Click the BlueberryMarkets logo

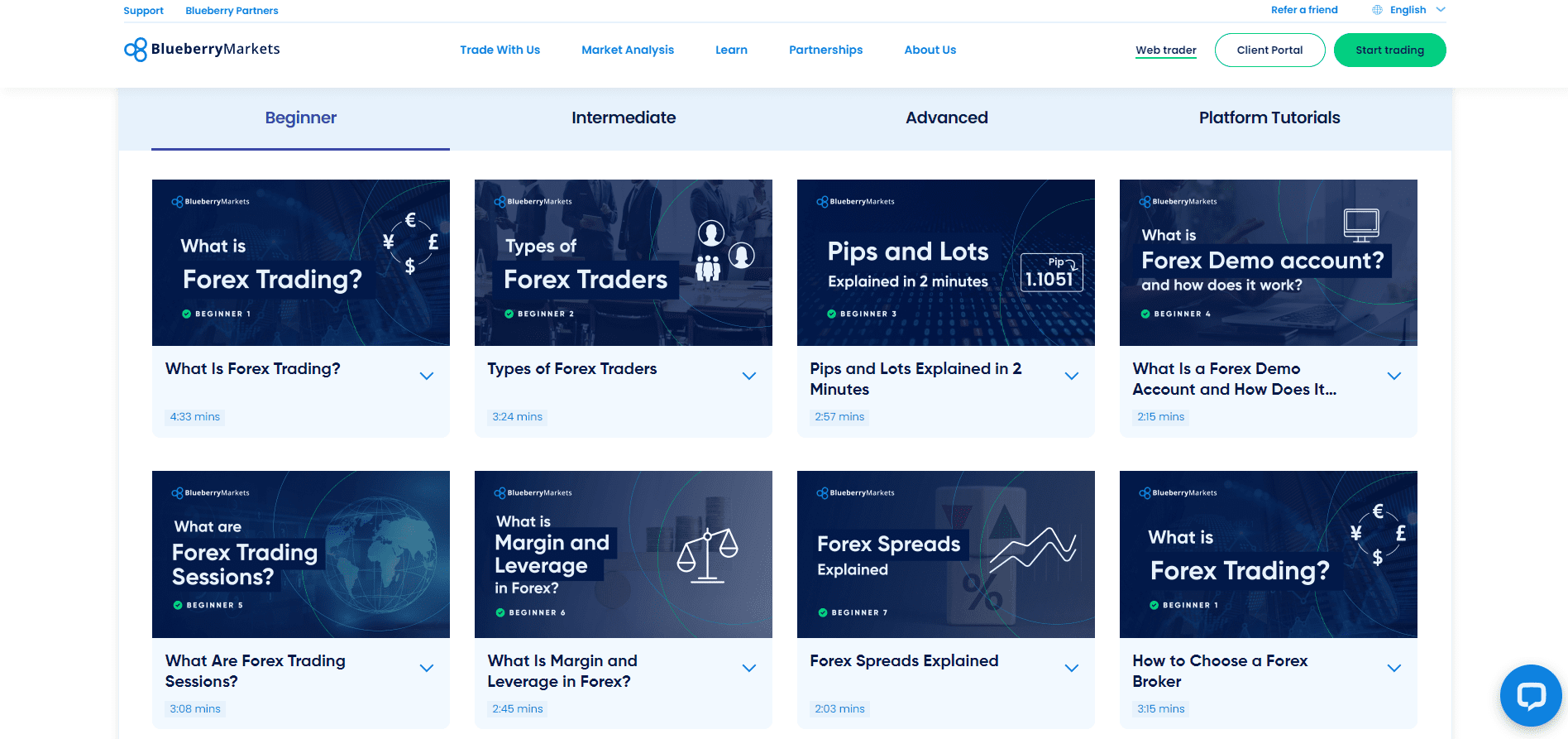coord(202,50)
